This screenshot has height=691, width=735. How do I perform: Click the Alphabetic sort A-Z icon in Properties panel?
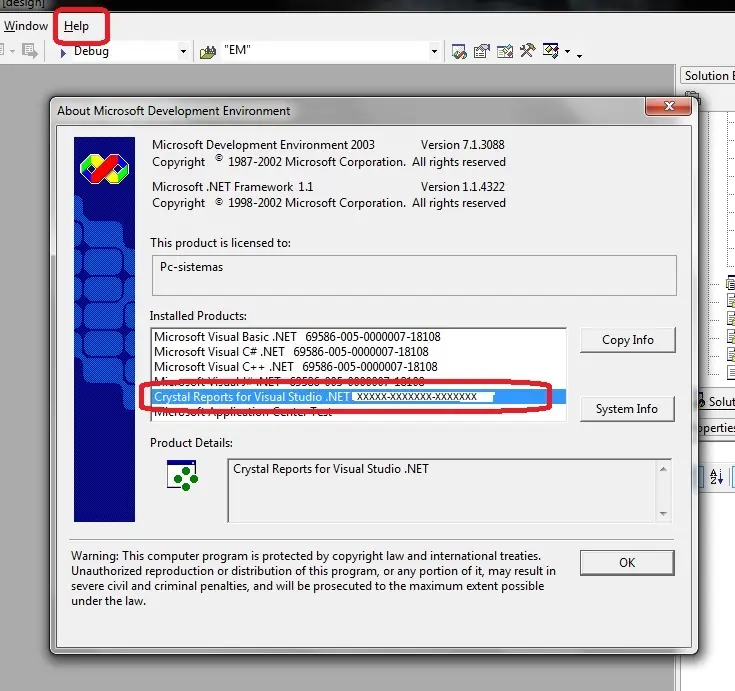pos(716,477)
